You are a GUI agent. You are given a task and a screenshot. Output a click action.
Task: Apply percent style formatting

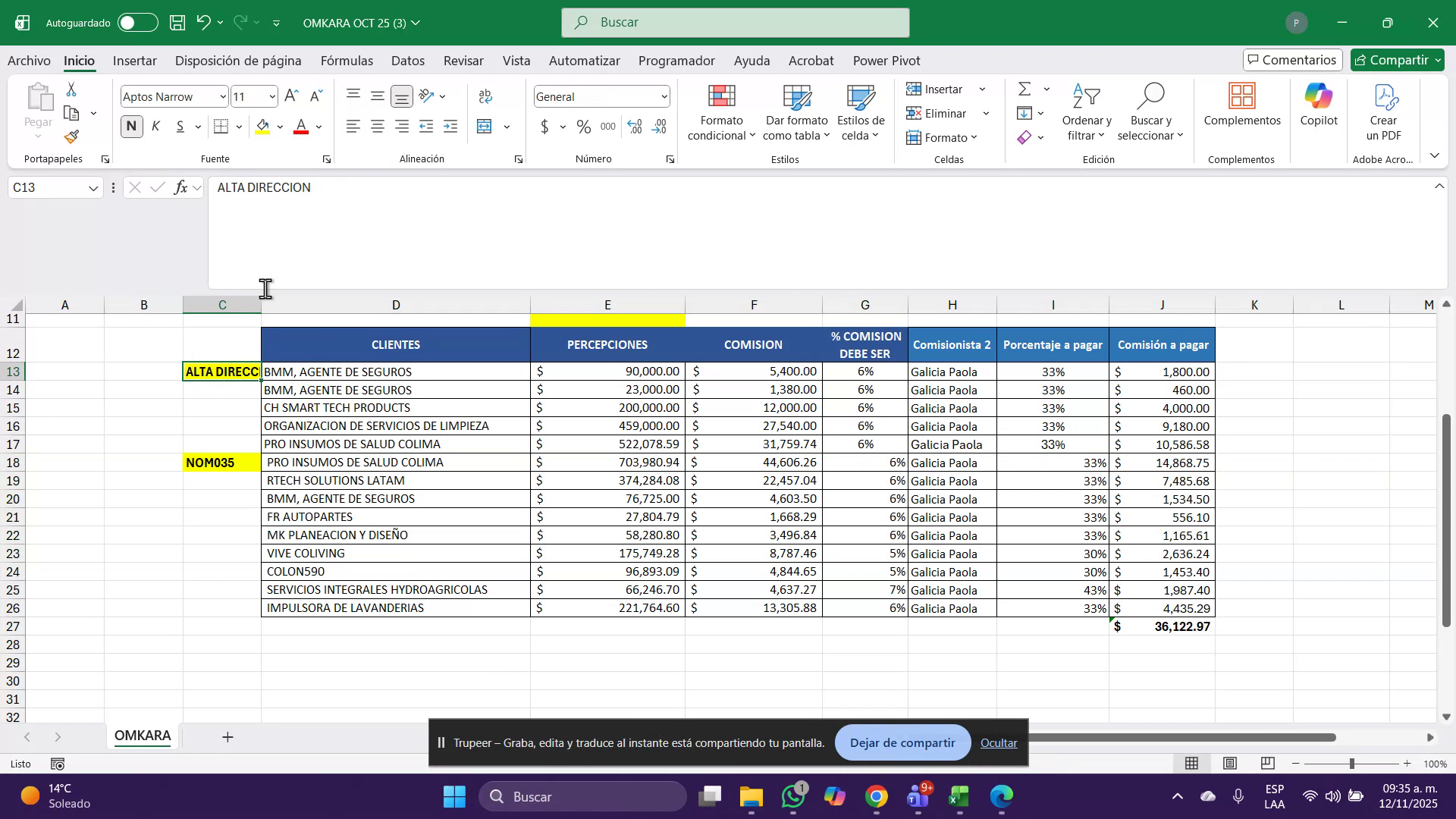coord(583,127)
